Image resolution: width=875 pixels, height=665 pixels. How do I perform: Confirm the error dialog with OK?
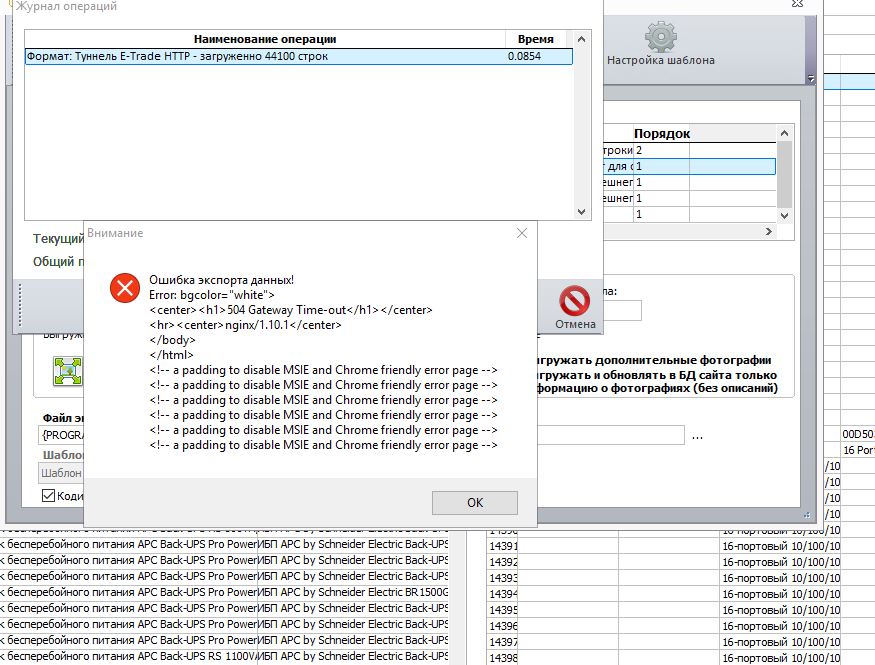pos(474,503)
